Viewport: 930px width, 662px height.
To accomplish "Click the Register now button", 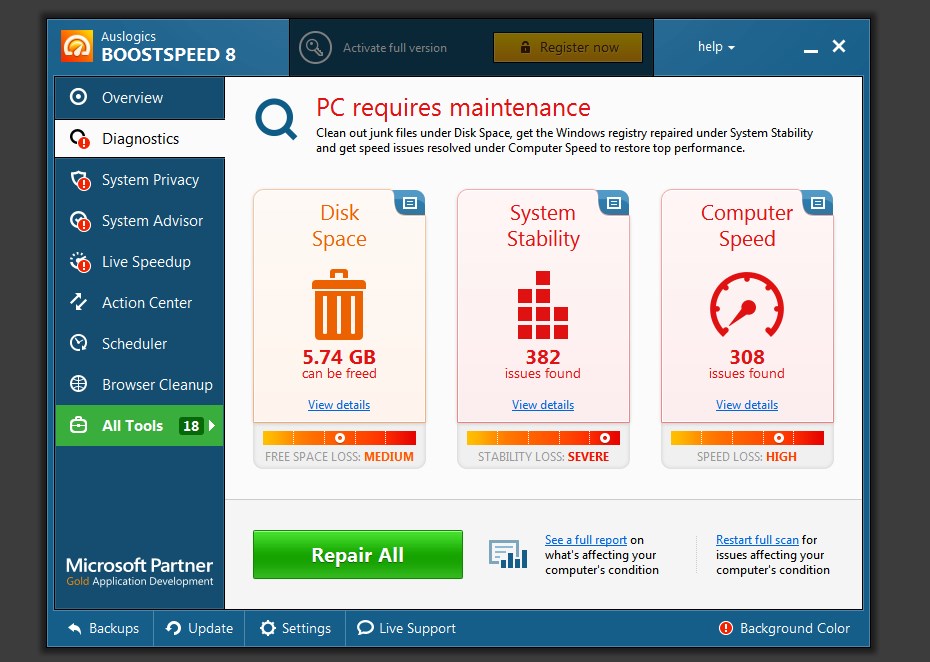I will tap(567, 47).
